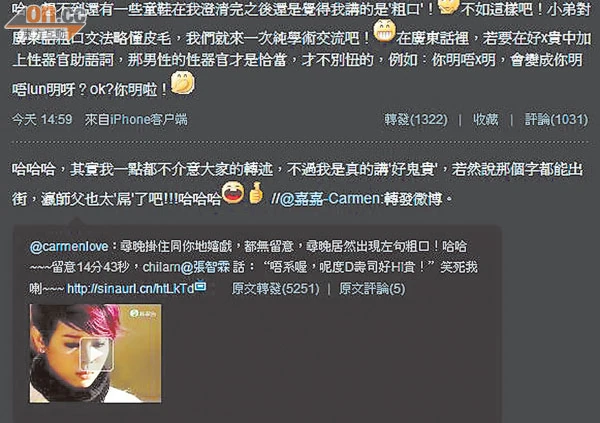The height and width of the screenshot is (423, 600).
Task: Click the partial smiley emoji after 粗口
Action: click(x=448, y=7)
